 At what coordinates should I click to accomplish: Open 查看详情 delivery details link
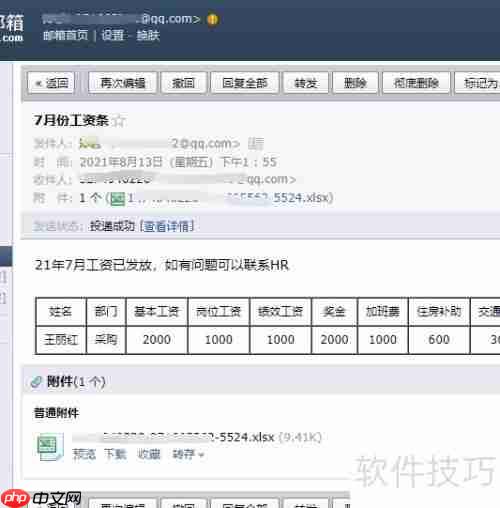click(167, 227)
